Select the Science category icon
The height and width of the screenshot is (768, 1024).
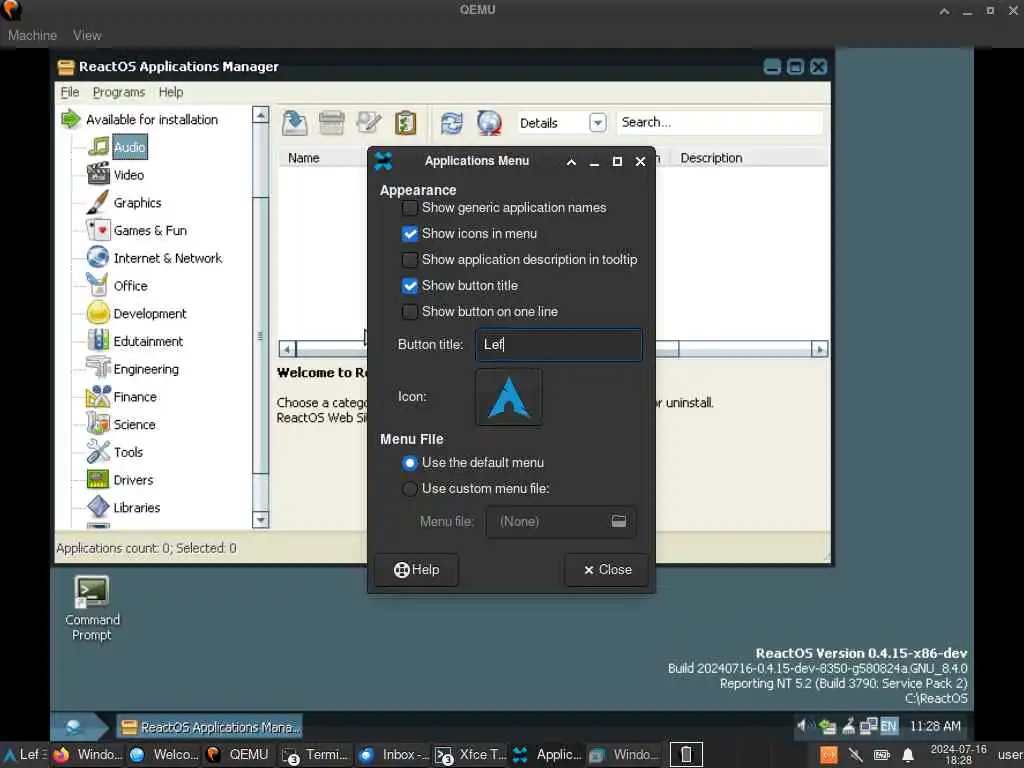98,424
